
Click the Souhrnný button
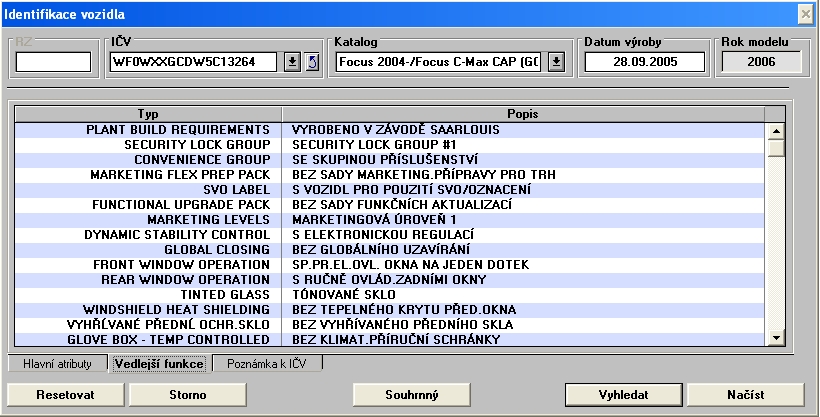411,394
